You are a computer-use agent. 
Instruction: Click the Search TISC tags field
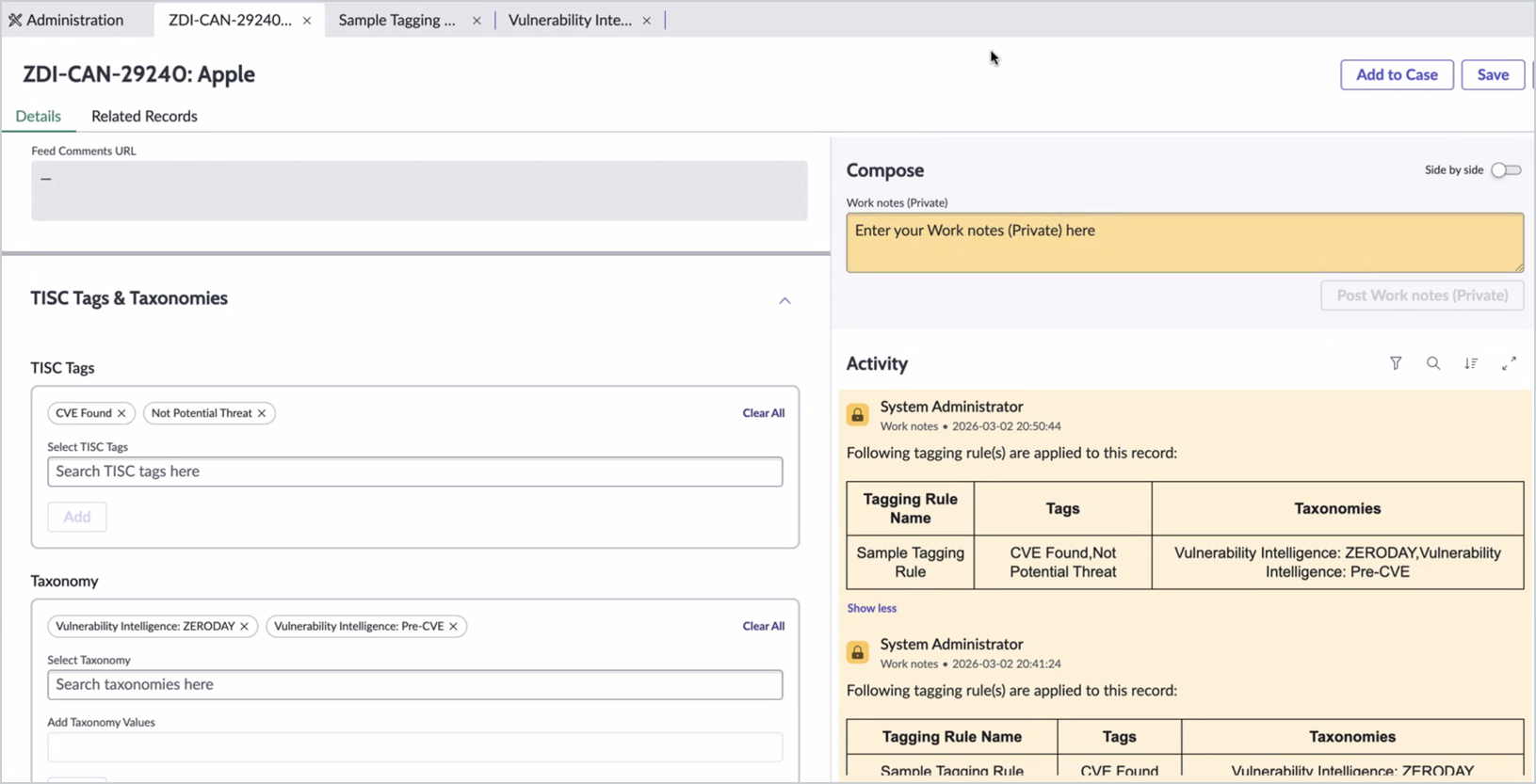point(414,472)
